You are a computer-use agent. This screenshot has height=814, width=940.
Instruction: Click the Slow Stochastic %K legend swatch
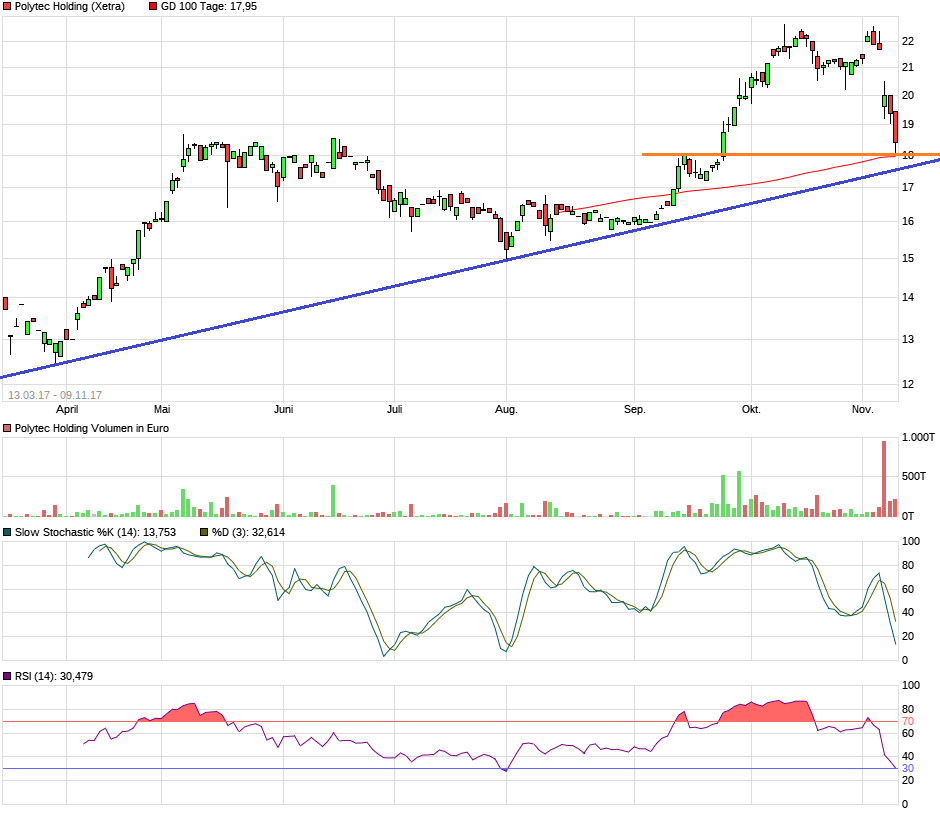point(8,532)
